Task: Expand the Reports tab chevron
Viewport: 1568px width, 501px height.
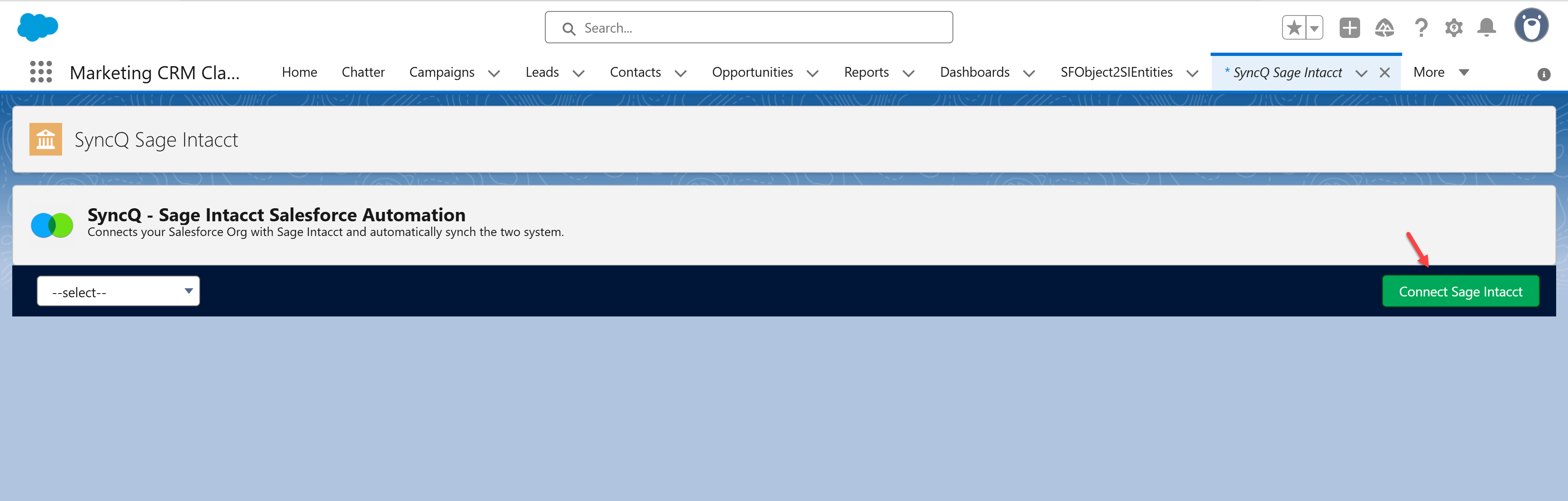Action: pos(909,73)
